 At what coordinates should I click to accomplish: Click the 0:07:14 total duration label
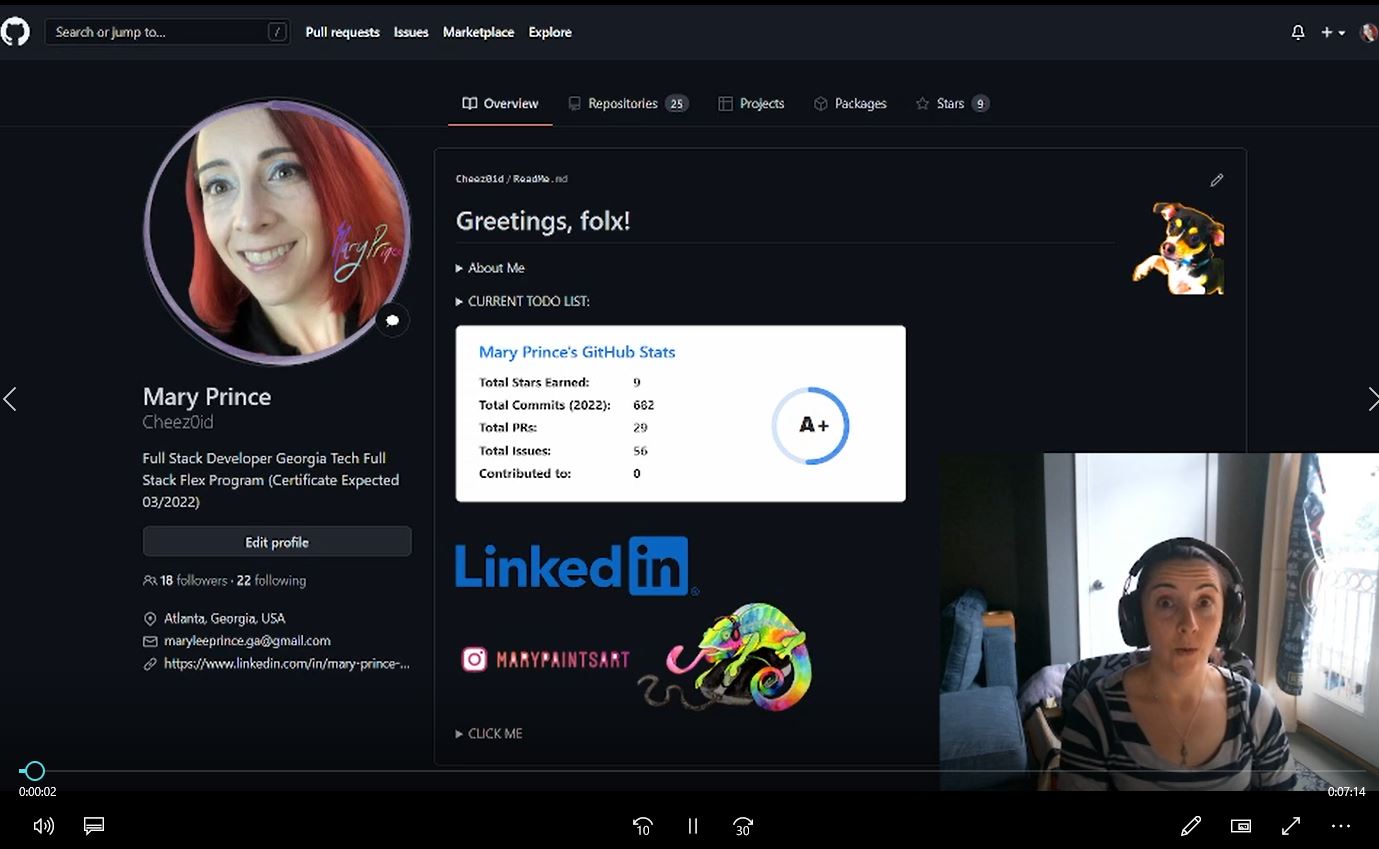1346,792
